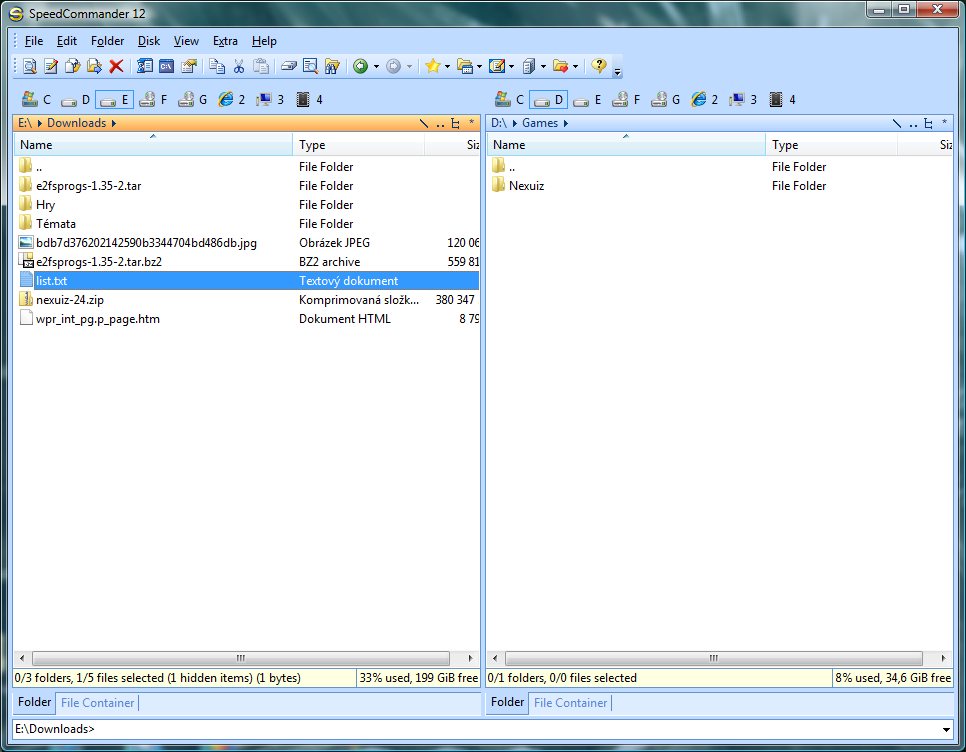Open the Folder menu
The width and height of the screenshot is (966, 752).
(107, 41)
